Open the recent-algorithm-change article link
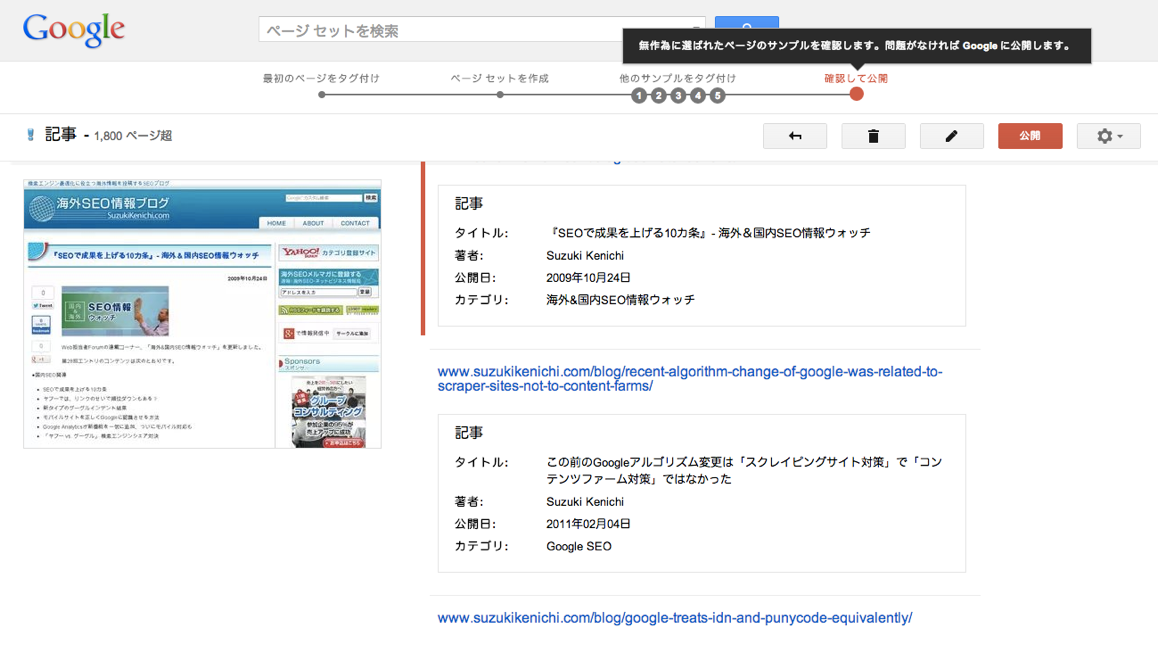The height and width of the screenshot is (645, 1158). 690,379
